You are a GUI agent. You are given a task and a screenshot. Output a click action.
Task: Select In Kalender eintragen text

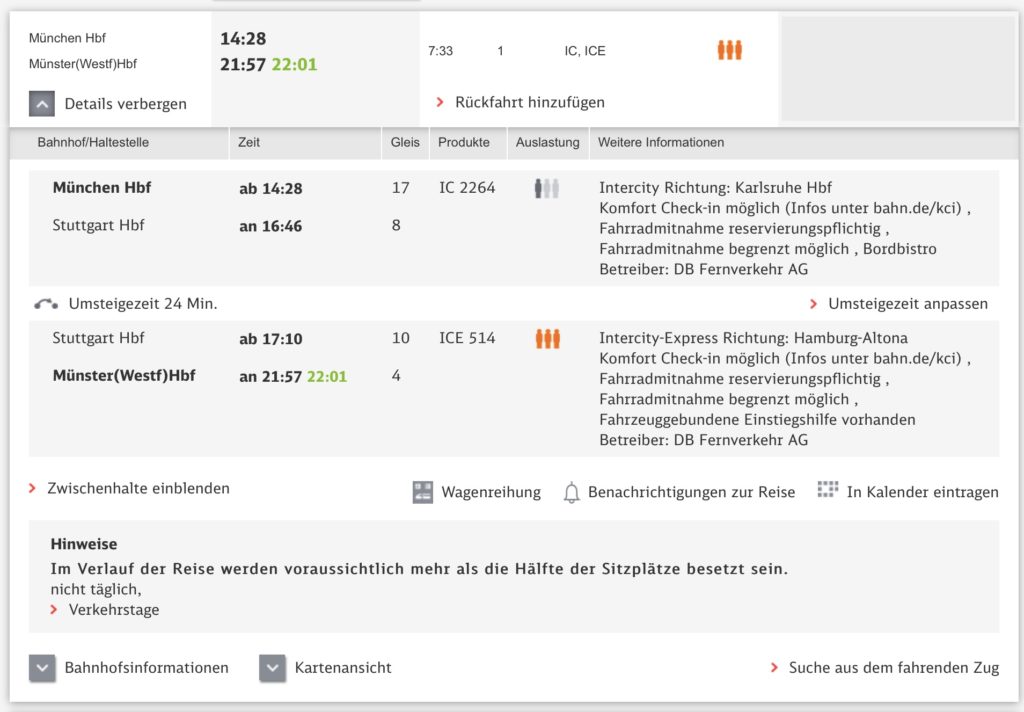922,492
